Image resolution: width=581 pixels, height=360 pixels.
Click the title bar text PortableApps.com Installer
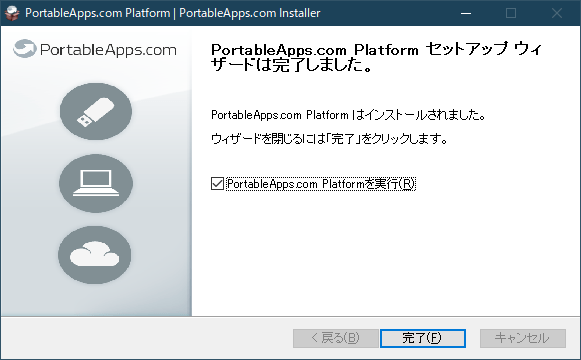pyautogui.click(x=250, y=13)
